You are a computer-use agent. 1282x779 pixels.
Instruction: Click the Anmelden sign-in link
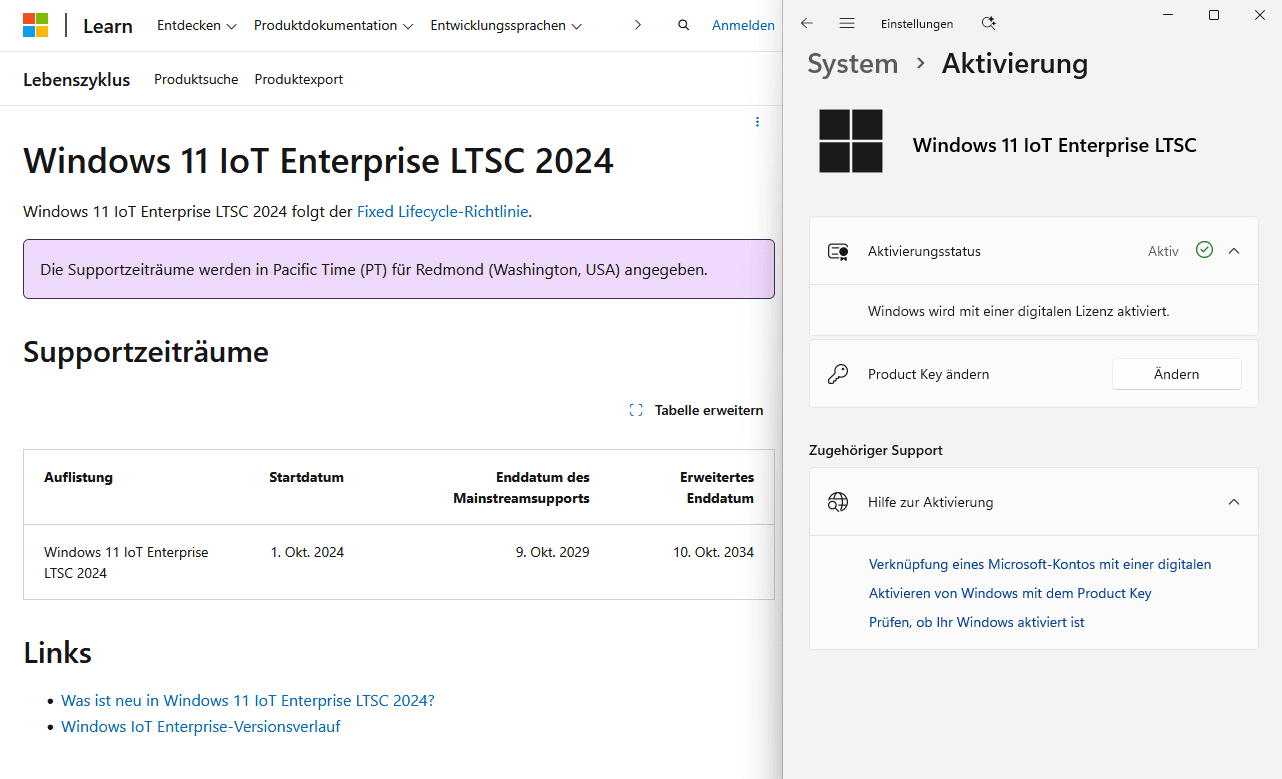click(x=743, y=25)
